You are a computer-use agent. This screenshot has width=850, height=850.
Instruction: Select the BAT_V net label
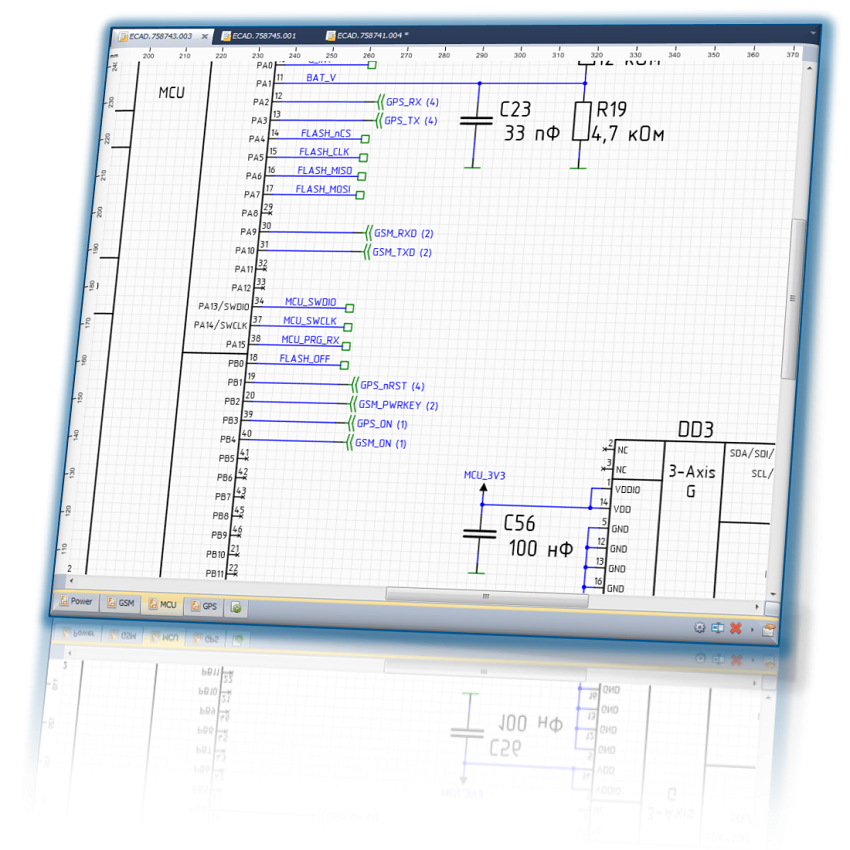coord(321,78)
